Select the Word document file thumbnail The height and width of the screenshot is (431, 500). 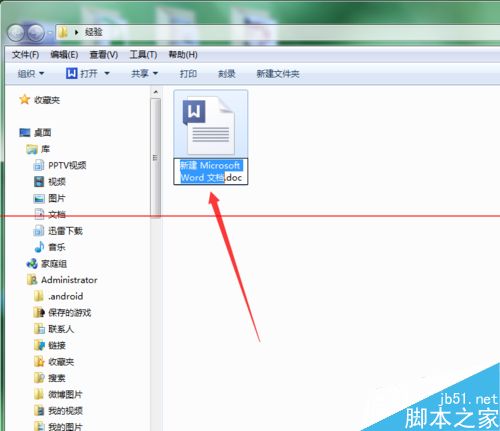pos(211,125)
